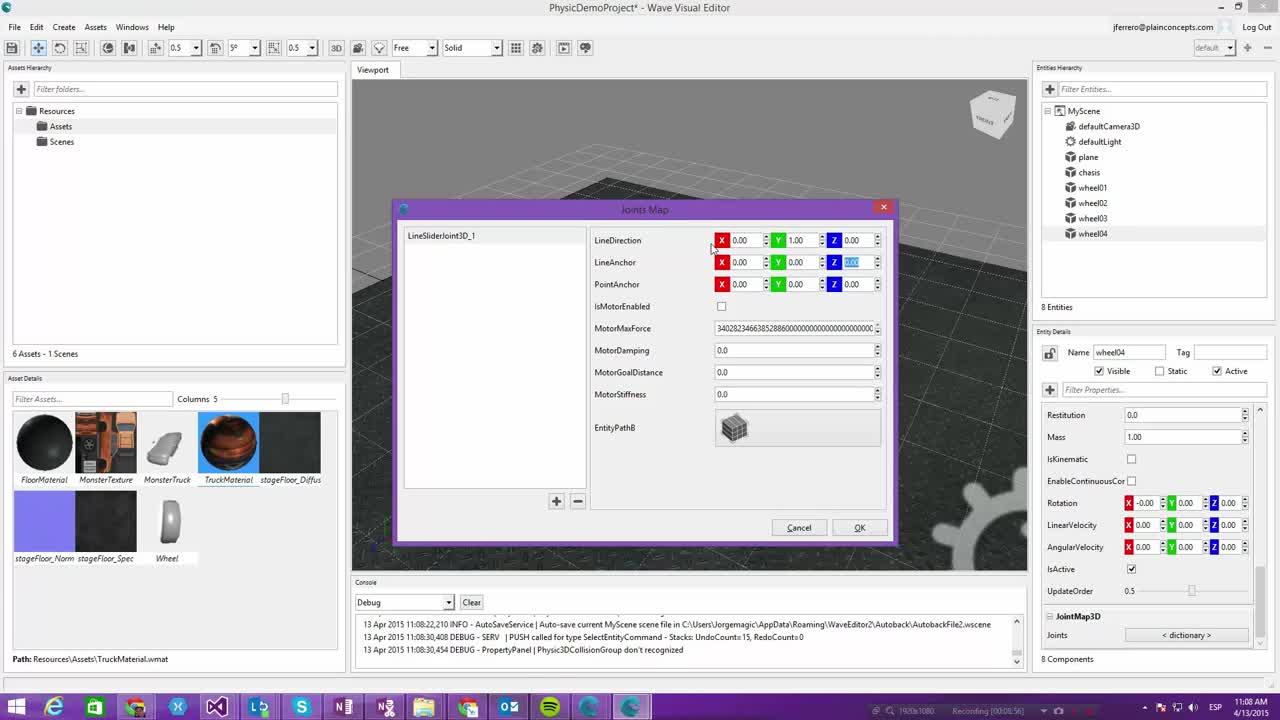Toggle 3D mode in the toolbar
This screenshot has height=720, width=1280.
(337, 48)
